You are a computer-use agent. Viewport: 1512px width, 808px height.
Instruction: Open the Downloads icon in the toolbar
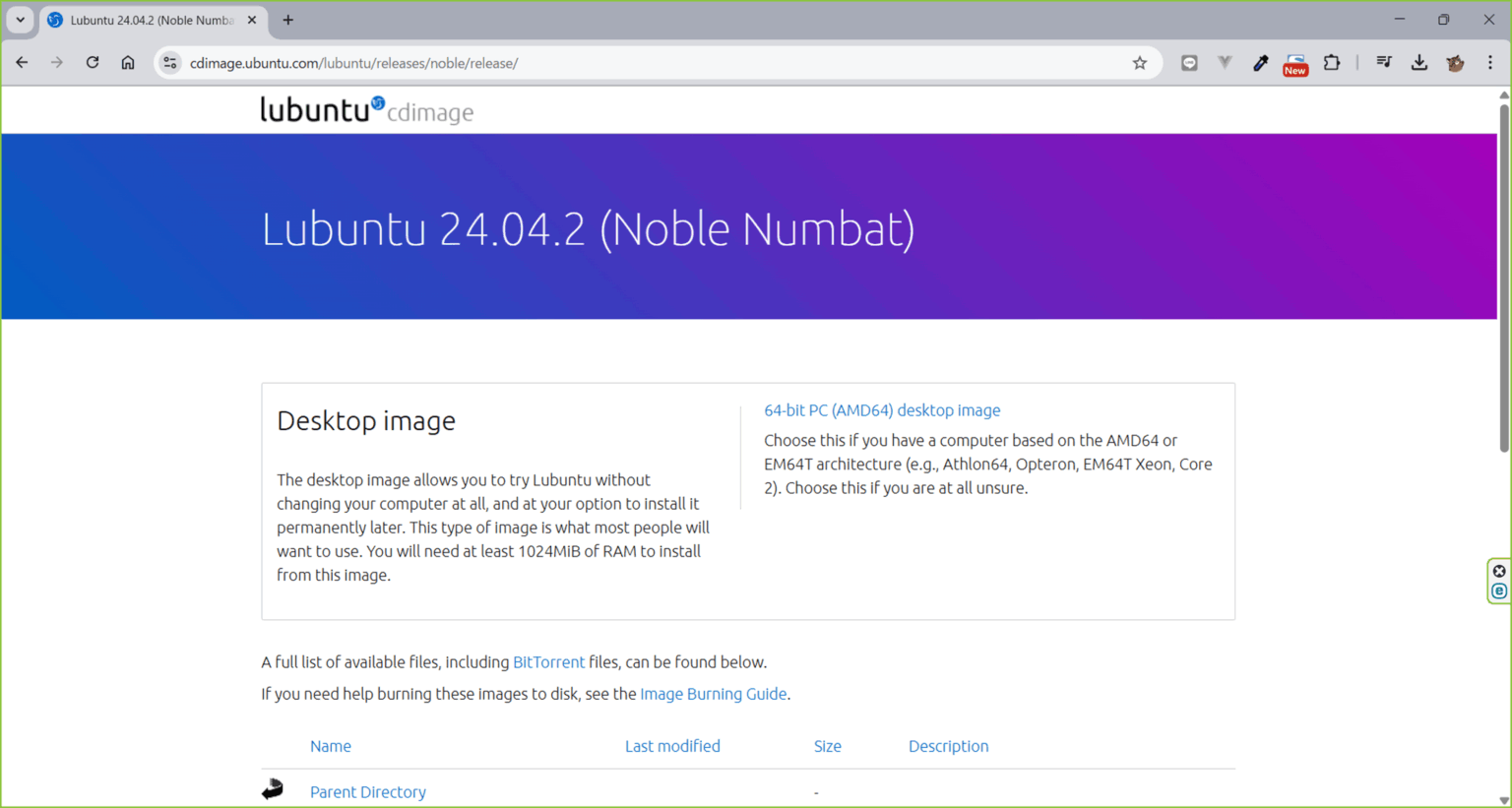point(1419,62)
